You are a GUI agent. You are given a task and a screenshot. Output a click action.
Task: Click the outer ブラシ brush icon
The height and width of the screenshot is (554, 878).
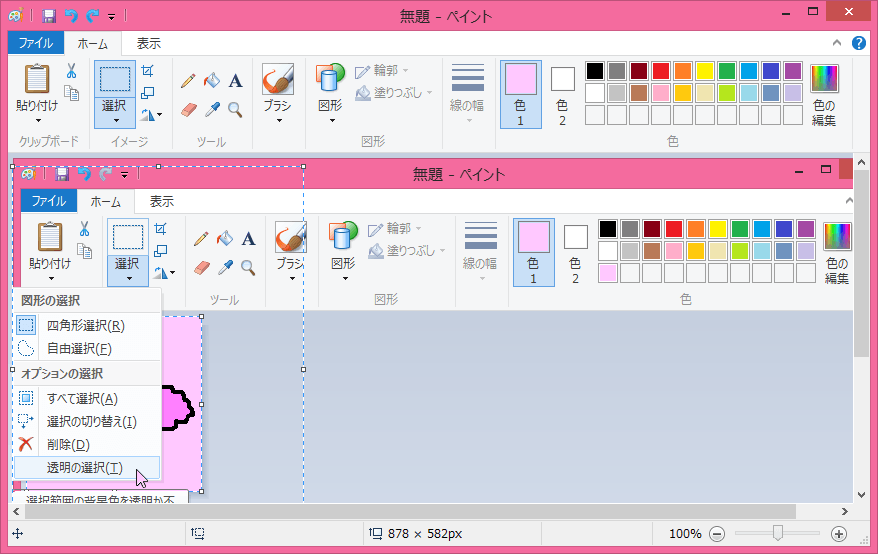[x=278, y=79]
